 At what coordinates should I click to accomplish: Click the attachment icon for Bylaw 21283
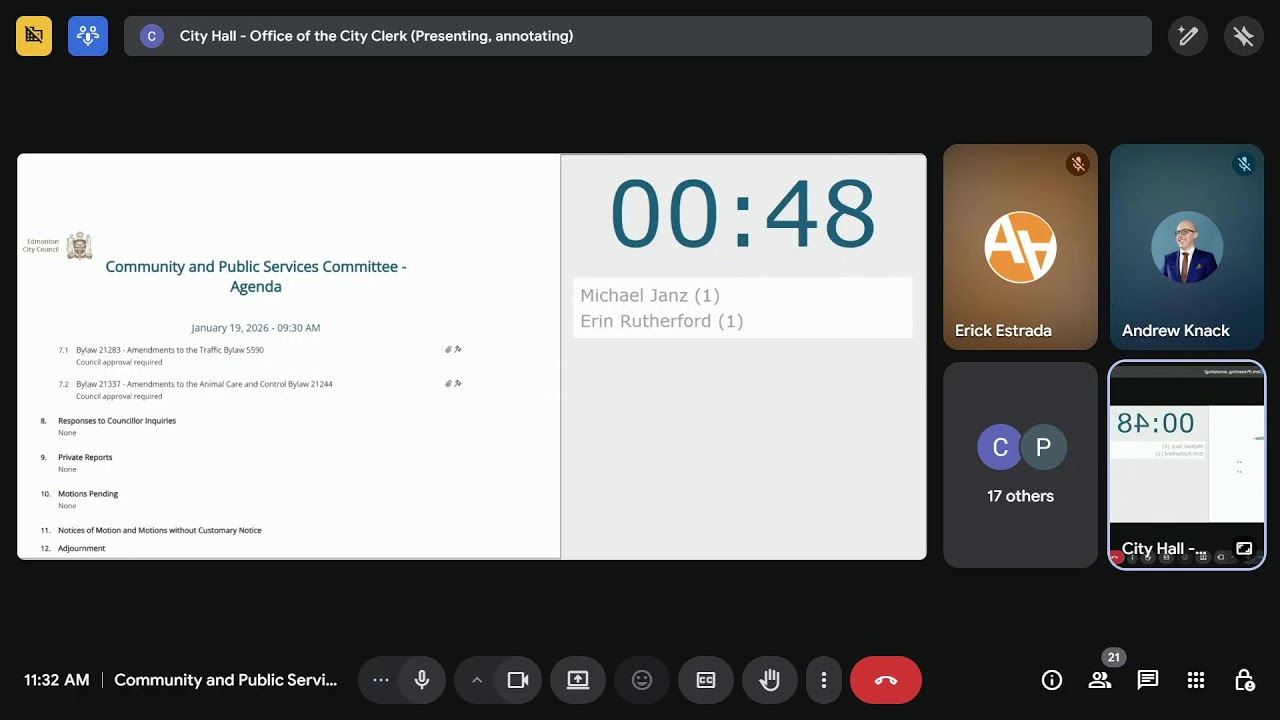pos(449,350)
